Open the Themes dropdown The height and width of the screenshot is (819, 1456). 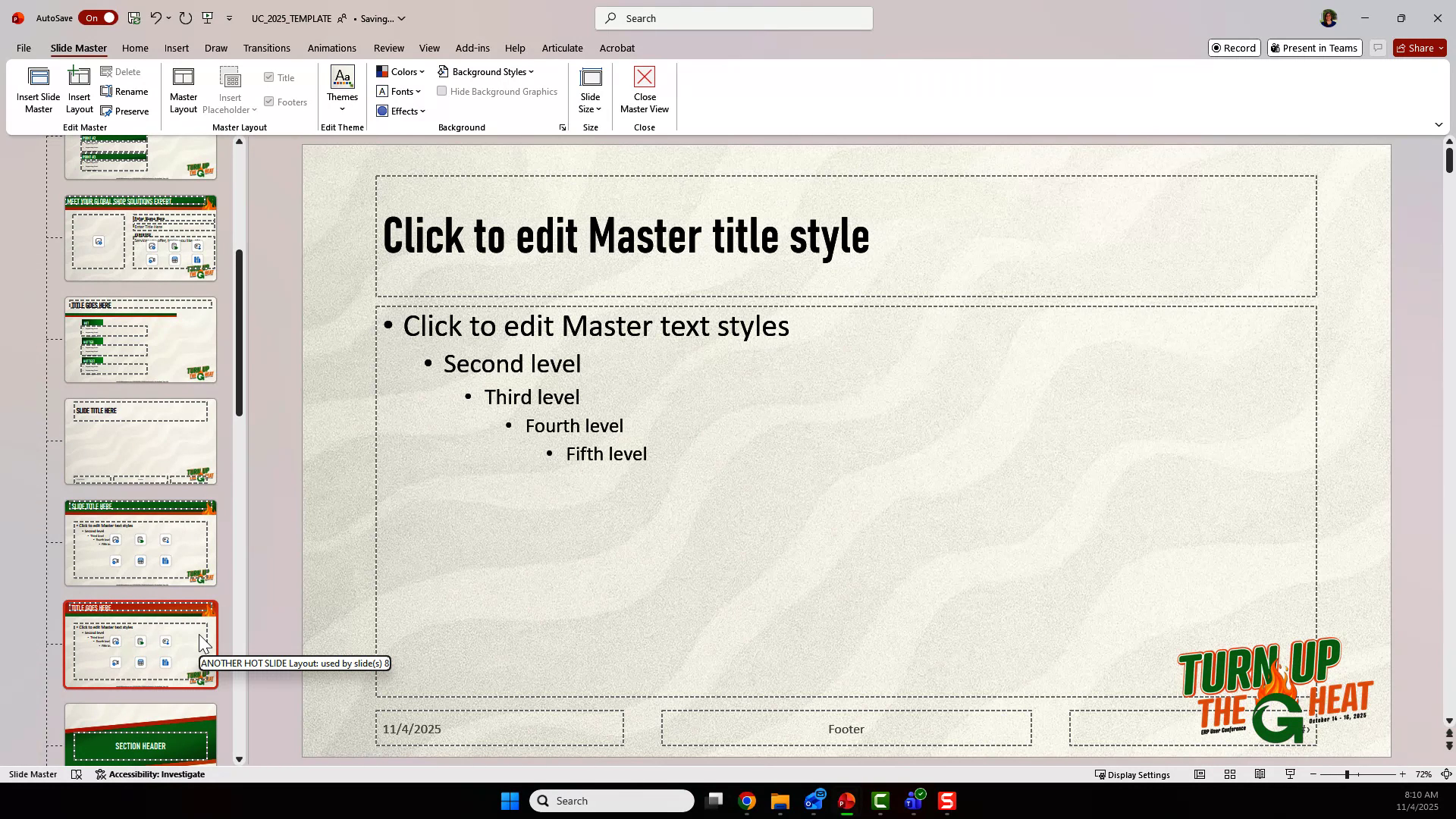tap(342, 87)
